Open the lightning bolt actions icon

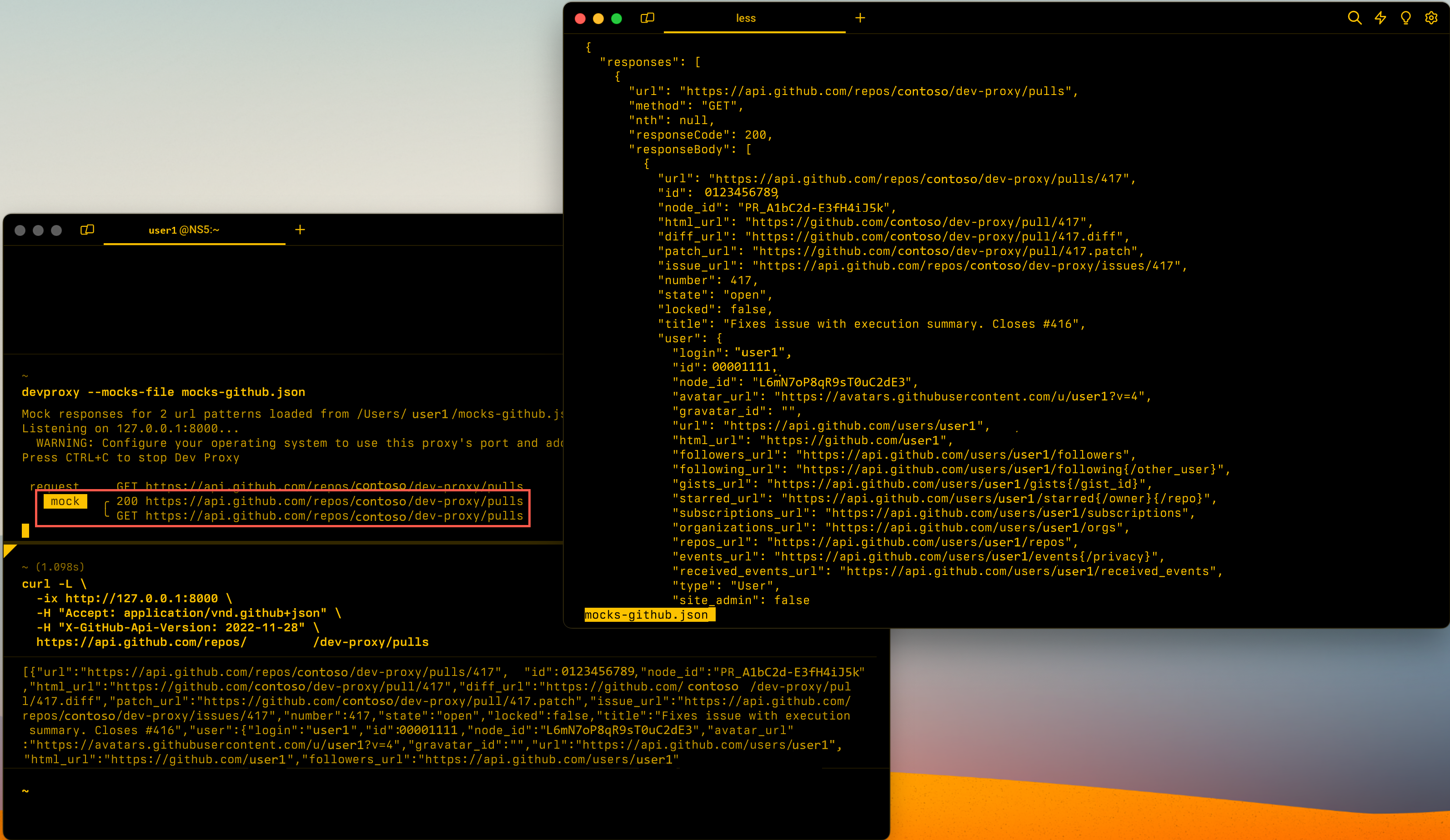point(1380,18)
